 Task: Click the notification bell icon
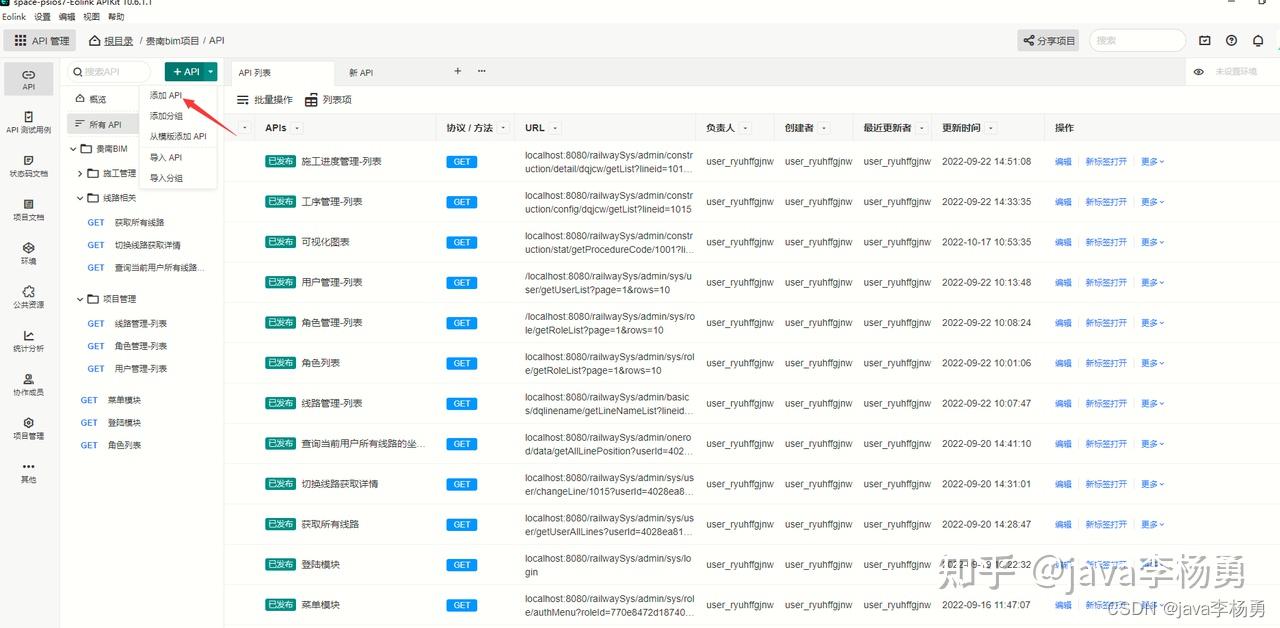click(1258, 40)
